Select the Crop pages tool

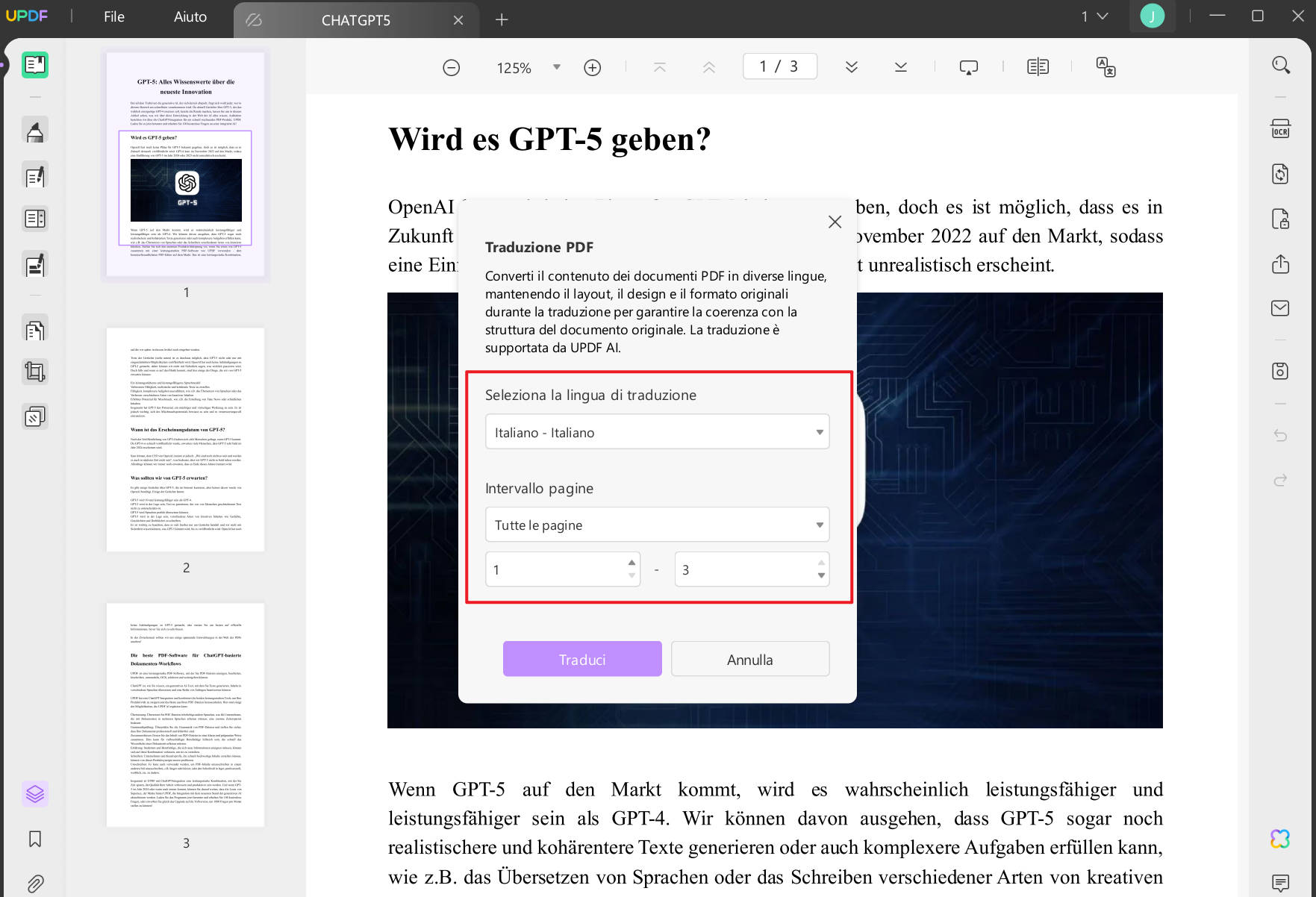pos(35,372)
